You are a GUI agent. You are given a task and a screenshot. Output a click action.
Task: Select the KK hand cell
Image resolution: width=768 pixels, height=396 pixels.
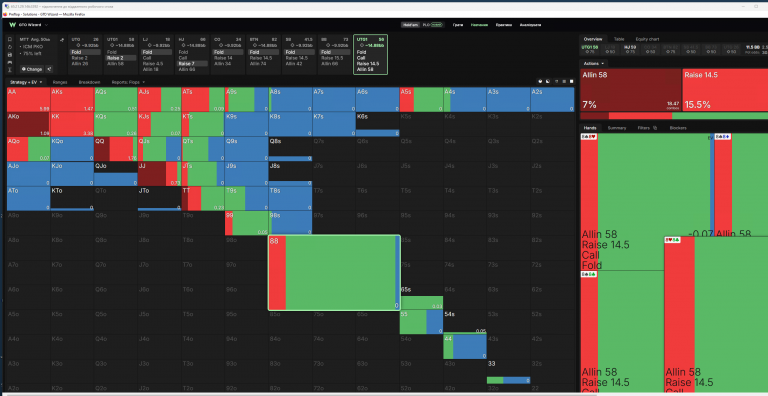[x=72, y=124]
